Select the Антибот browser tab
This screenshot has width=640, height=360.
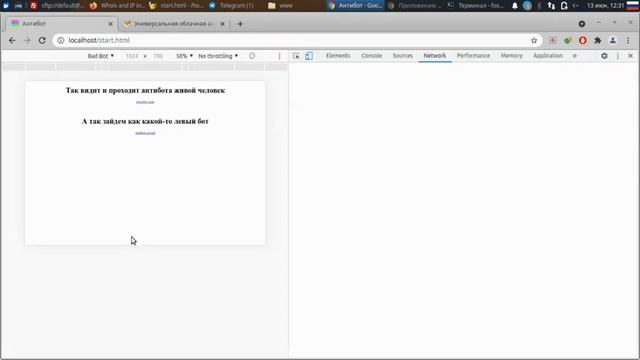62,24
